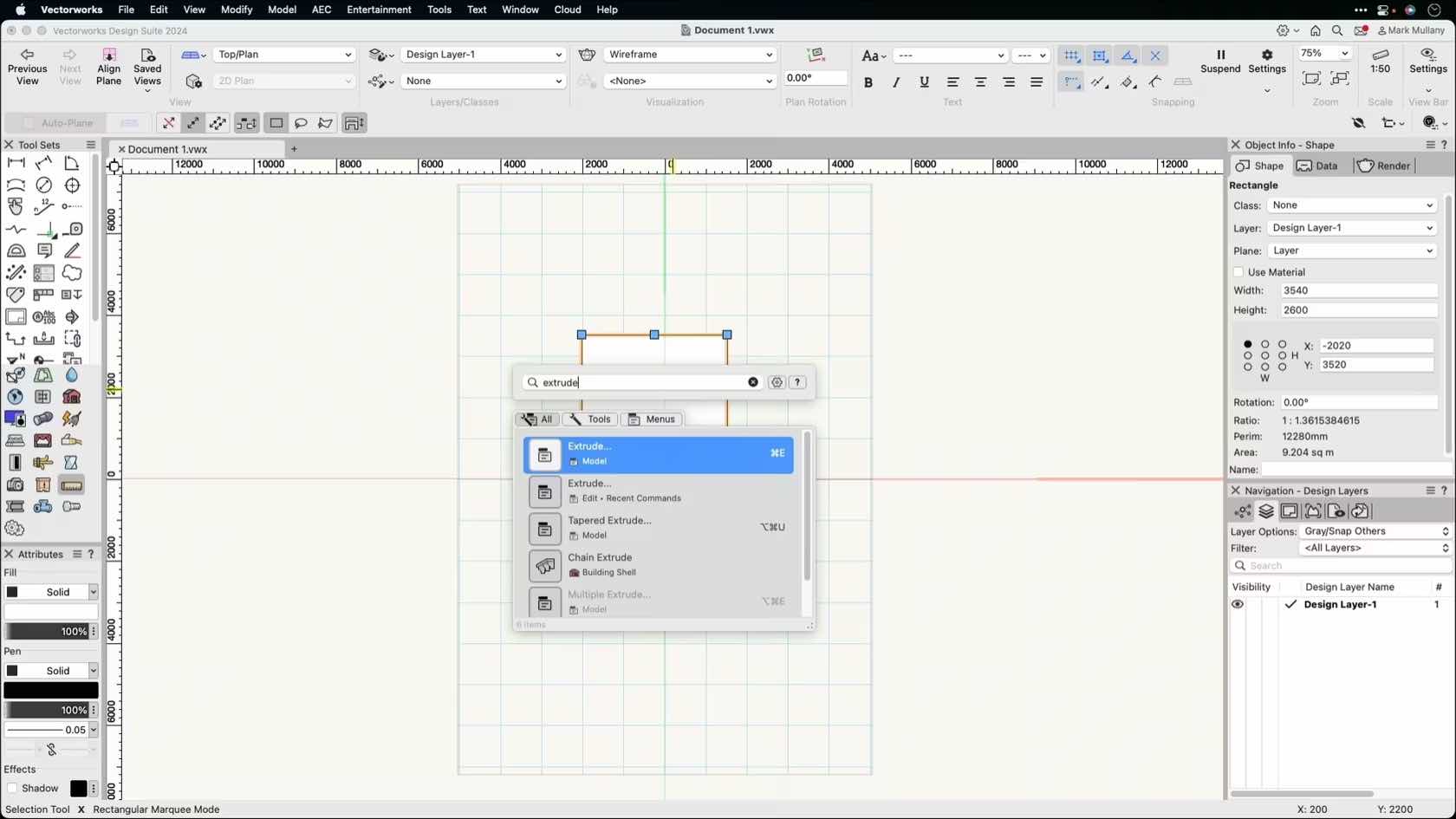Open Top/Plan view dropdown

point(284,55)
